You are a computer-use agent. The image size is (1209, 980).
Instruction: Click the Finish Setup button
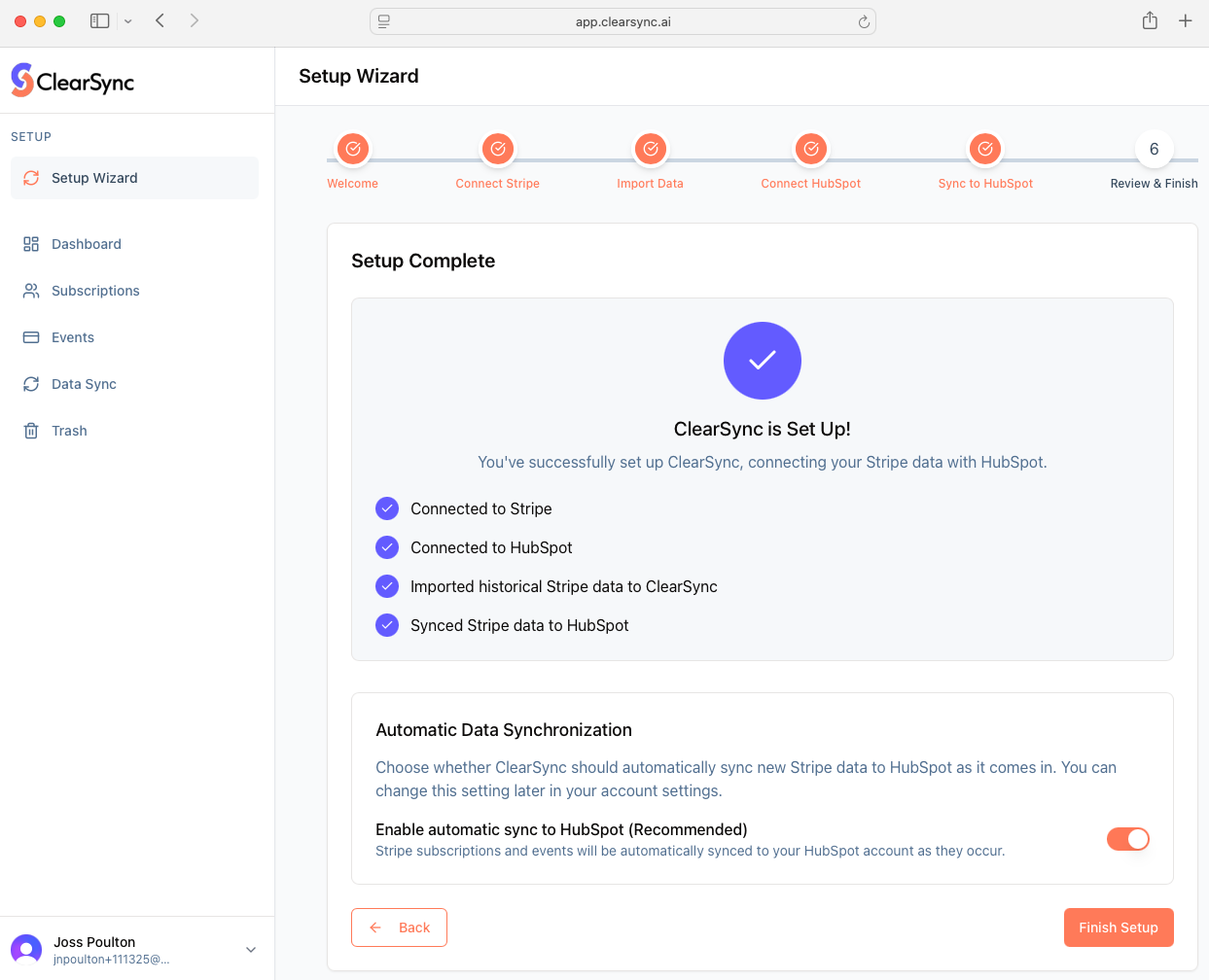1119,927
